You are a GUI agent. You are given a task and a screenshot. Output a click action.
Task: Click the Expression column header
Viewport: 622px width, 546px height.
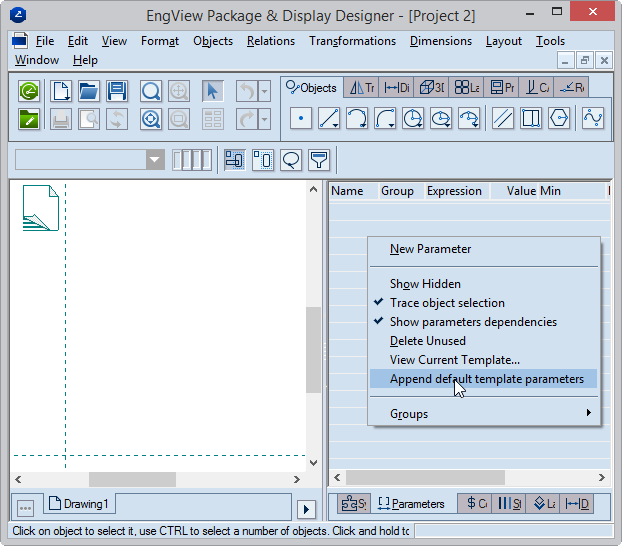[454, 191]
